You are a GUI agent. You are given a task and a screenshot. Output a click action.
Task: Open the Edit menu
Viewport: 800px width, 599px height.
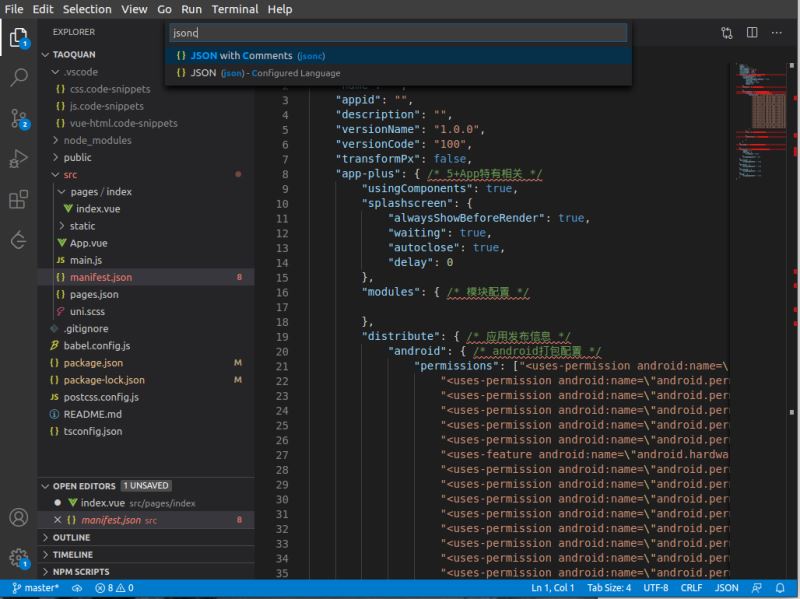point(43,9)
